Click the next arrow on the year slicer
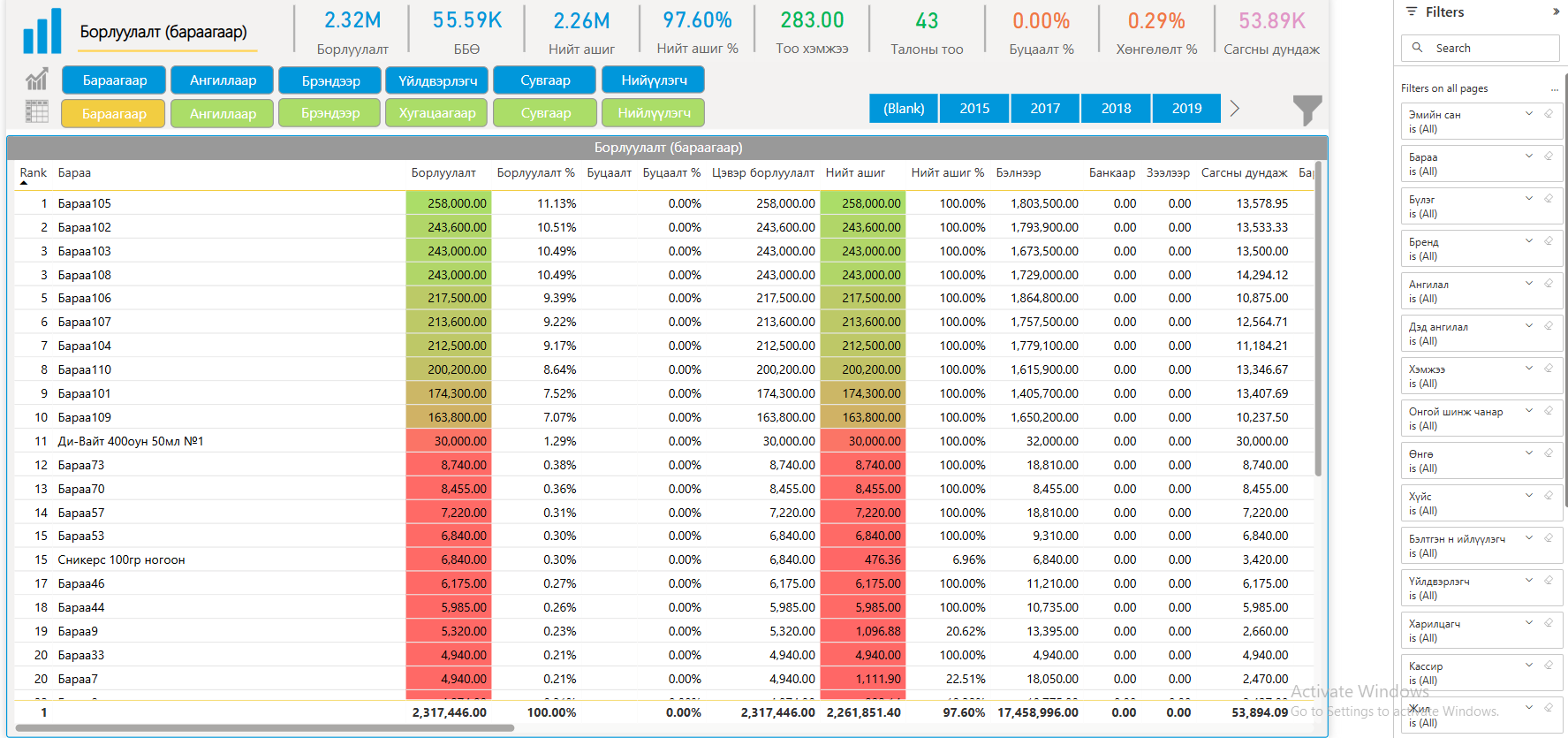Image resolution: width=1568 pixels, height=738 pixels. [x=1235, y=108]
